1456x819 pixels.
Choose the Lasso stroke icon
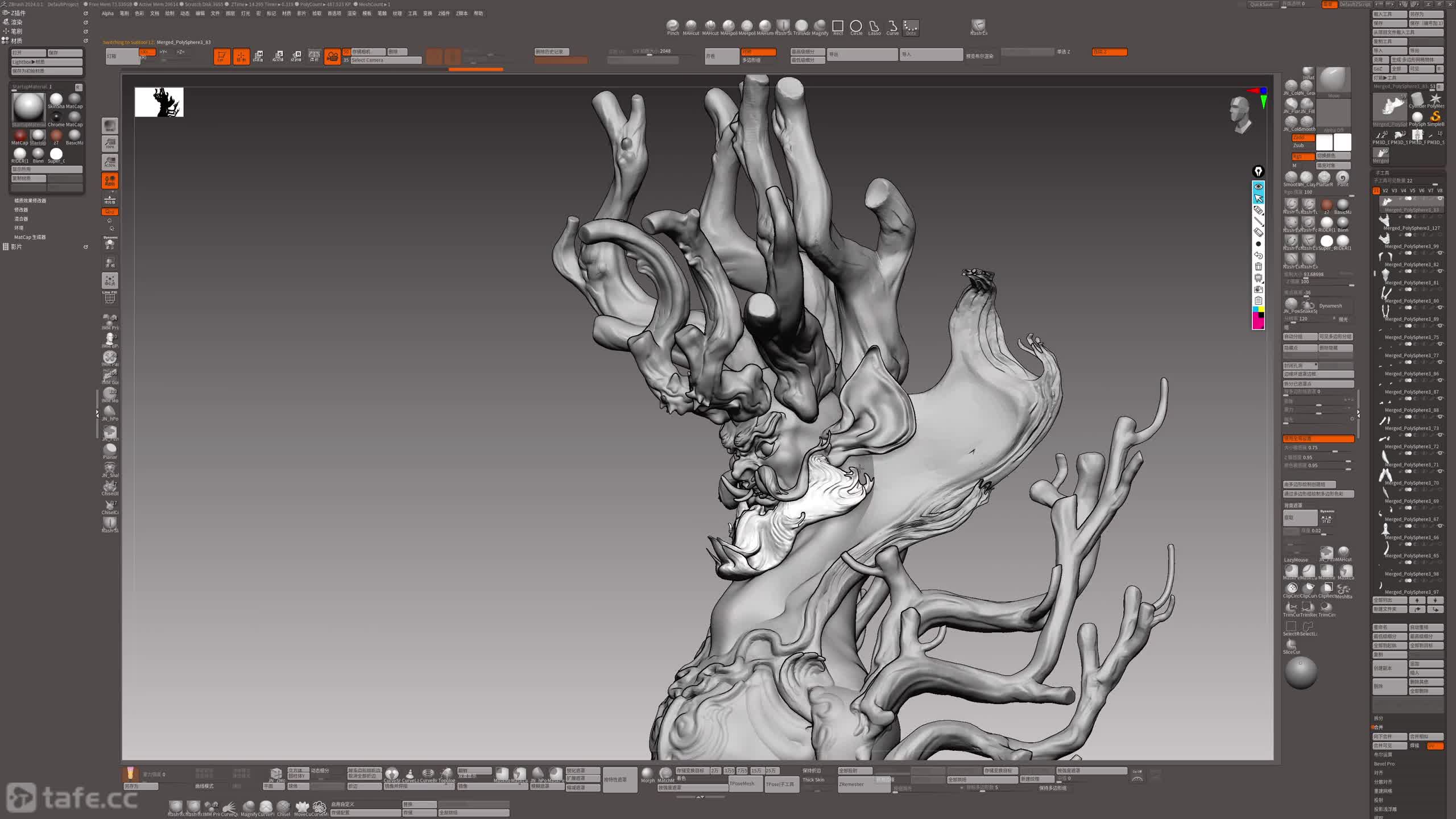(x=874, y=26)
